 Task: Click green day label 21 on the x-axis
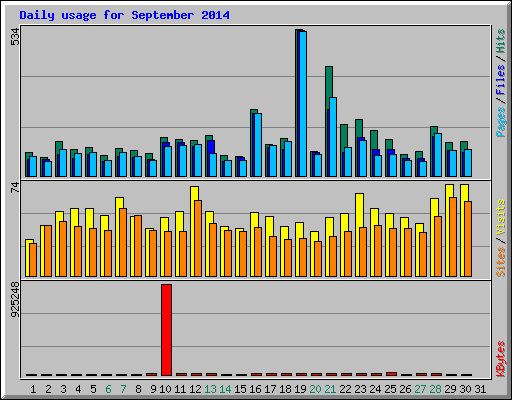pyautogui.click(x=330, y=389)
